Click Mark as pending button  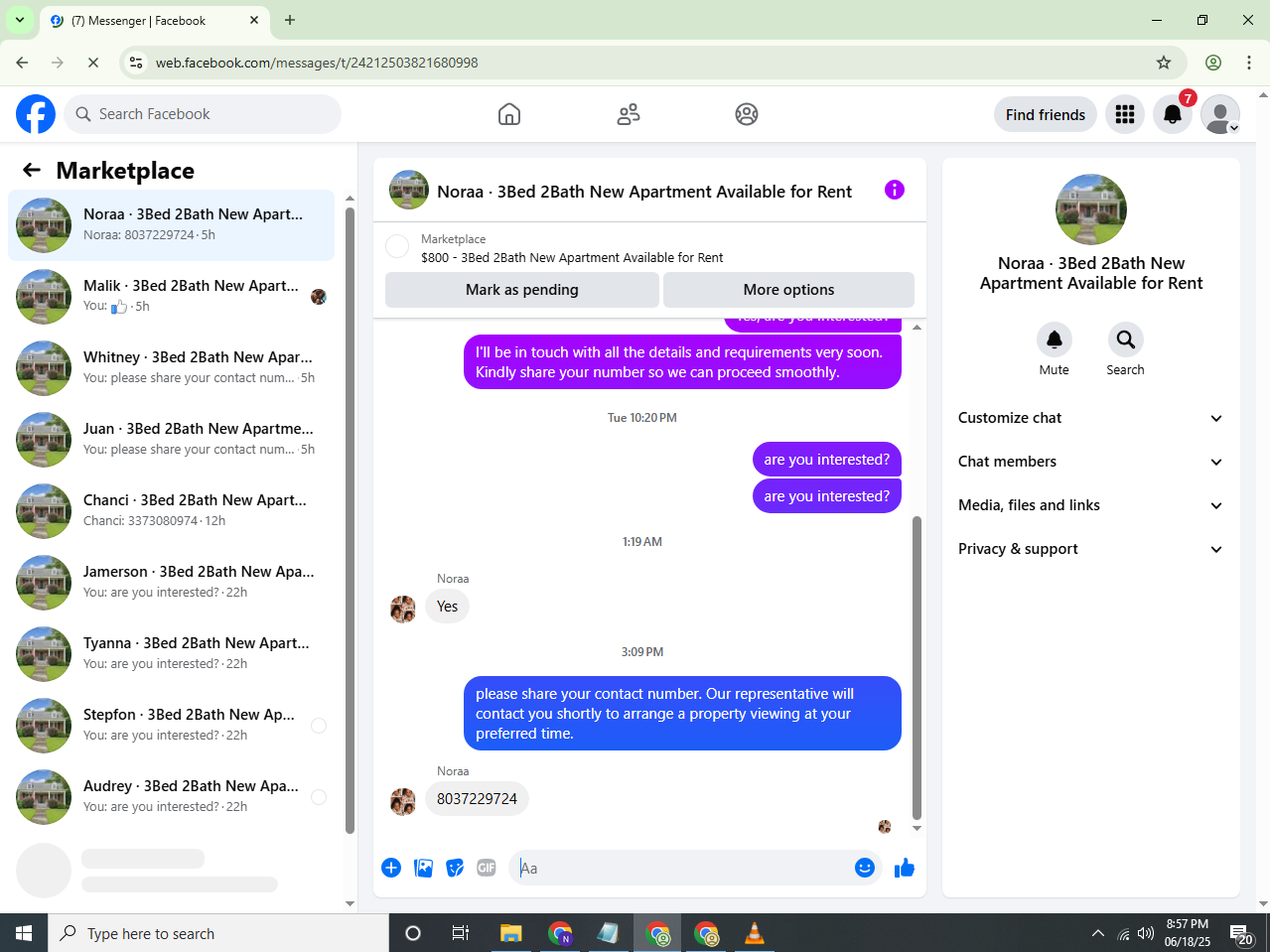(x=522, y=290)
